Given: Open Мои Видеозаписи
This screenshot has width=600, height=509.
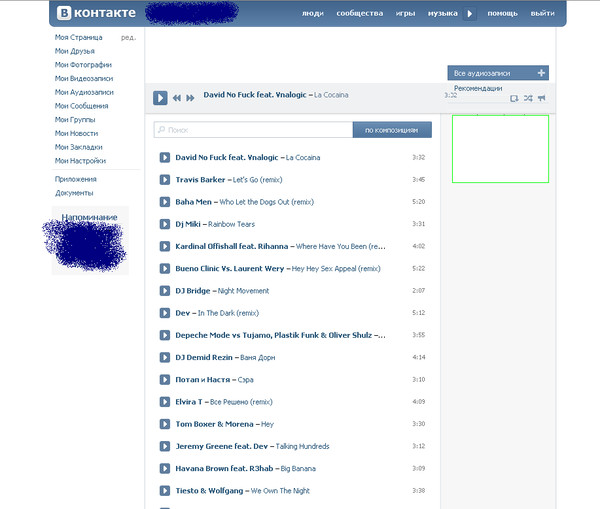Looking at the screenshot, I should [x=84, y=78].
